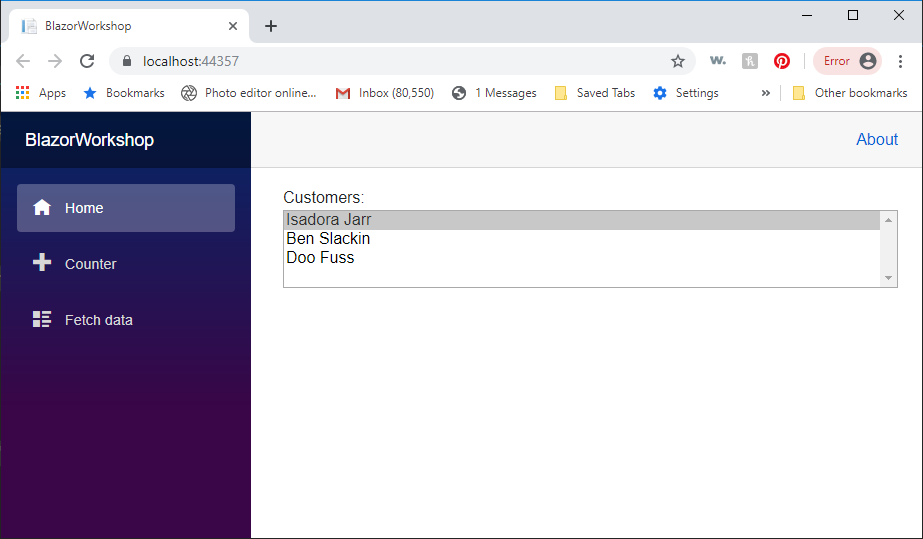
Task: Open the 1 Messages bookmark
Action: 494,93
